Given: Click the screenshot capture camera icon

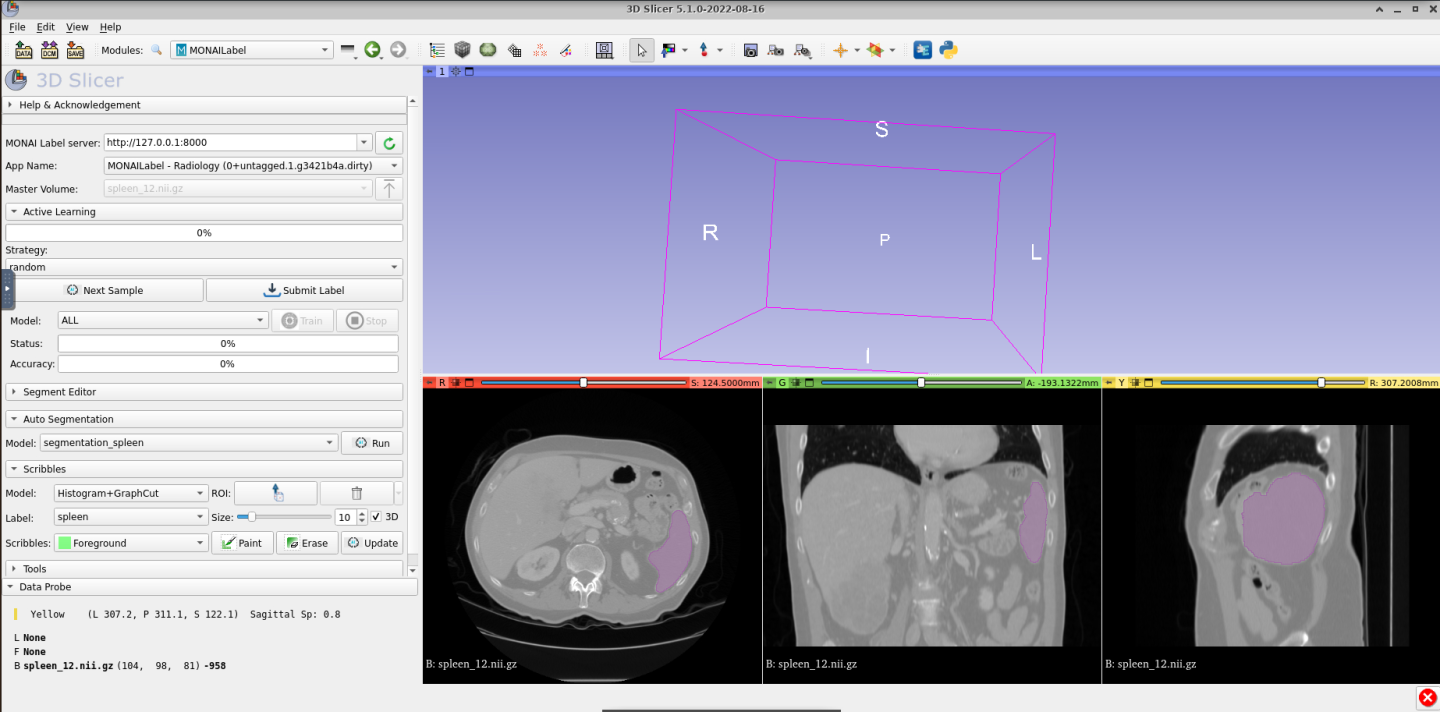Looking at the screenshot, I should (x=750, y=50).
